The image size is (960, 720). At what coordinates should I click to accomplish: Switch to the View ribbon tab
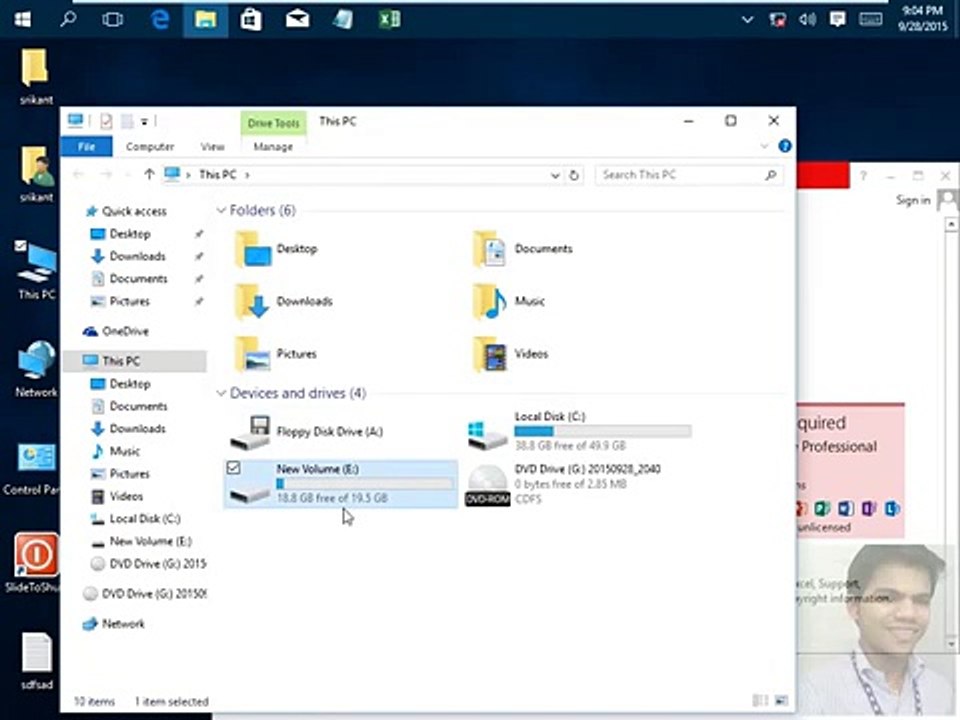(212, 146)
